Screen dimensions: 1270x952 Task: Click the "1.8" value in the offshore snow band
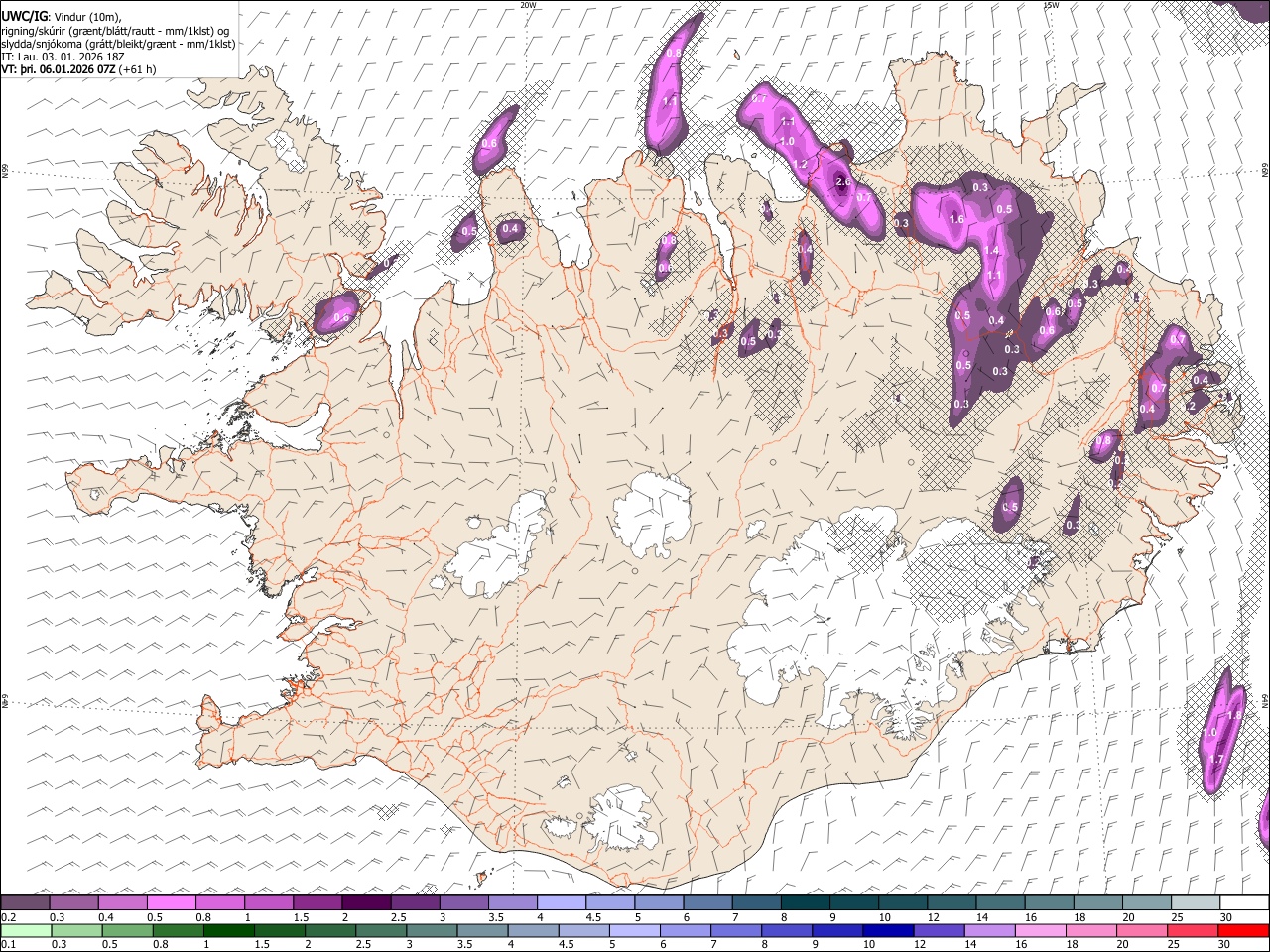[1235, 715]
